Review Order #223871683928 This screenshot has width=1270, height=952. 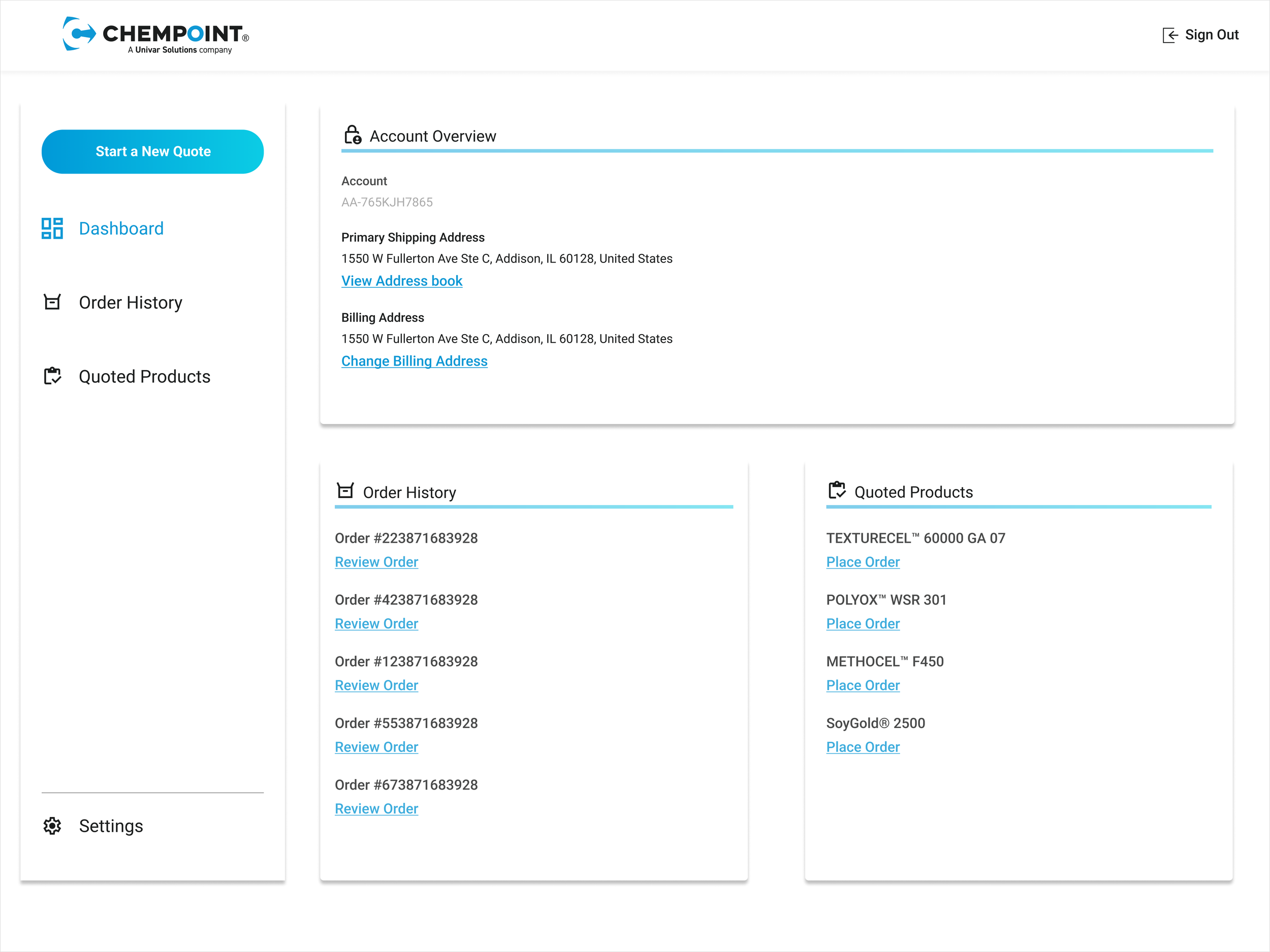point(376,562)
